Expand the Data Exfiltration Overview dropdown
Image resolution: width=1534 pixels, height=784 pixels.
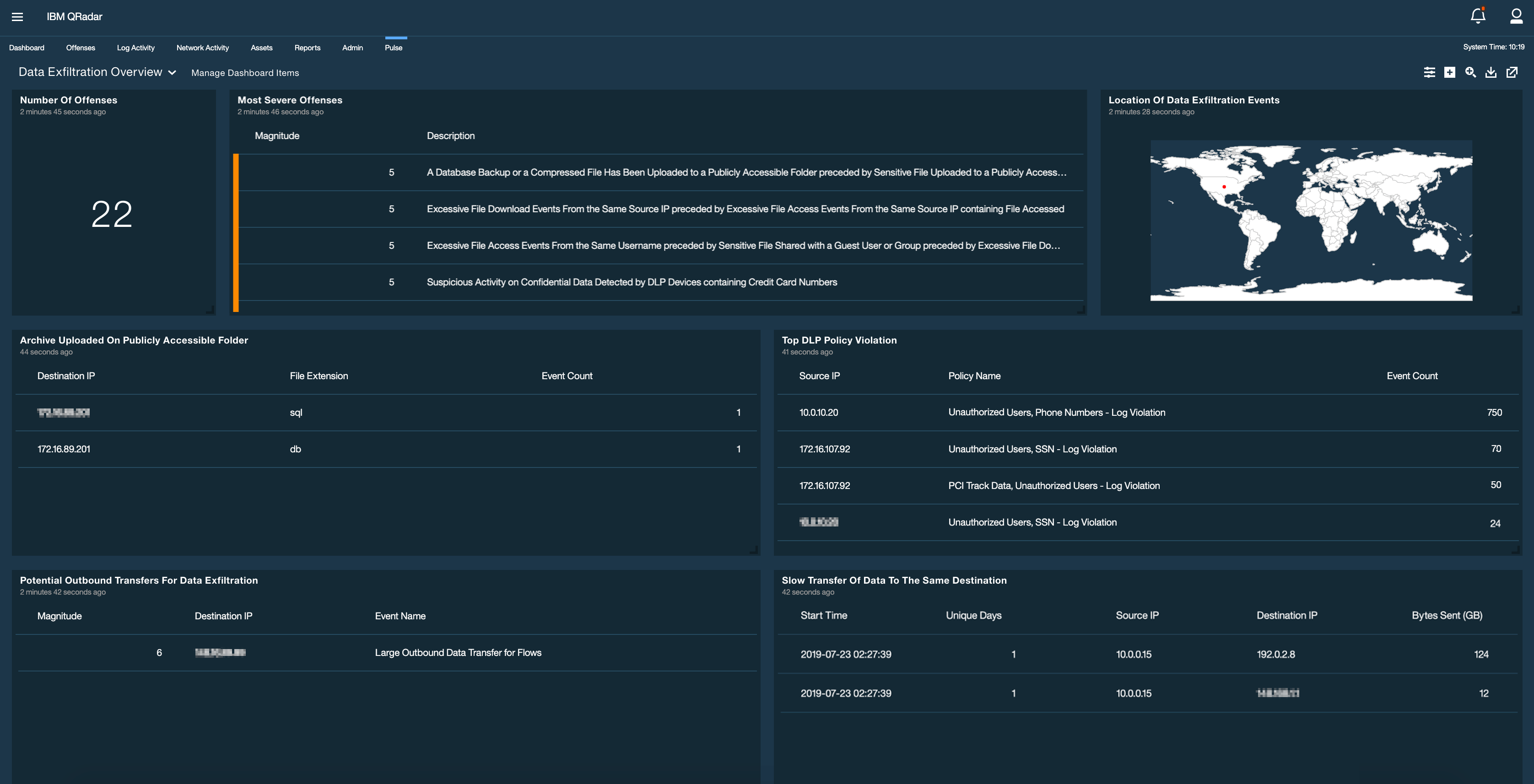pyautogui.click(x=172, y=72)
